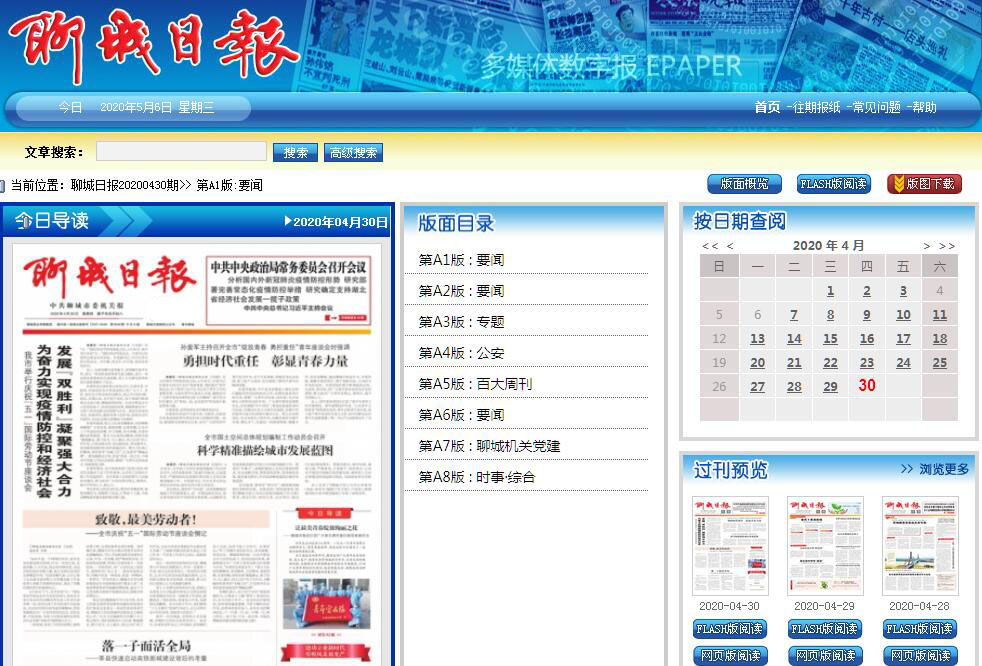Viewport: 982px width, 666px height.
Task: Select 第A3版：专题 in the page list
Action: click(461, 322)
